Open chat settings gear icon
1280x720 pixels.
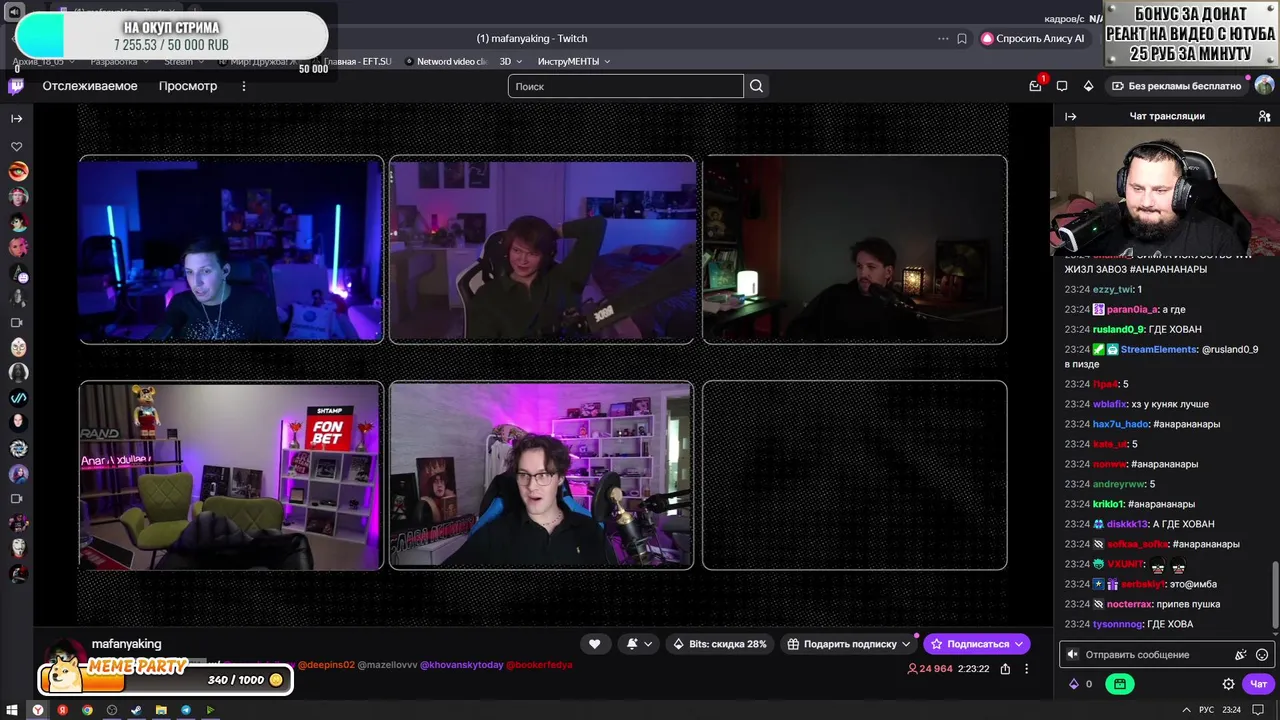click(x=1228, y=684)
